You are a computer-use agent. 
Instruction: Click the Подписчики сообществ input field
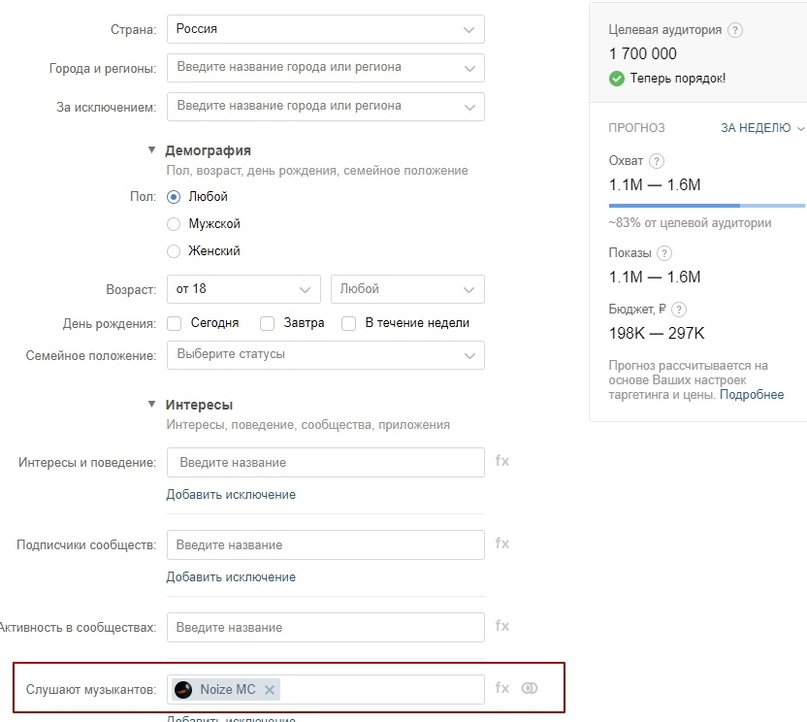tap(325, 545)
